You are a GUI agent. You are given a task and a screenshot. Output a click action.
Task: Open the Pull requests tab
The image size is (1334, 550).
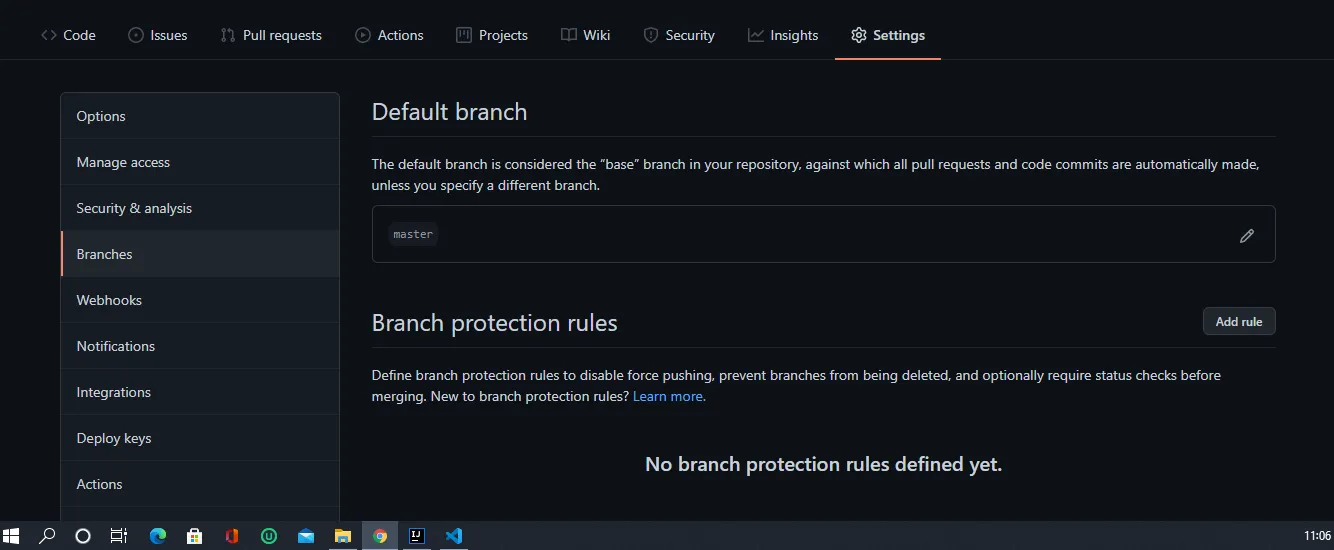click(x=271, y=35)
